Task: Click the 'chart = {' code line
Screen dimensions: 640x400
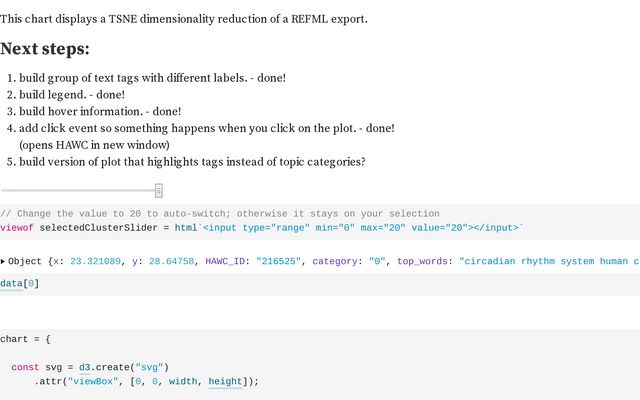Action: 32,340
